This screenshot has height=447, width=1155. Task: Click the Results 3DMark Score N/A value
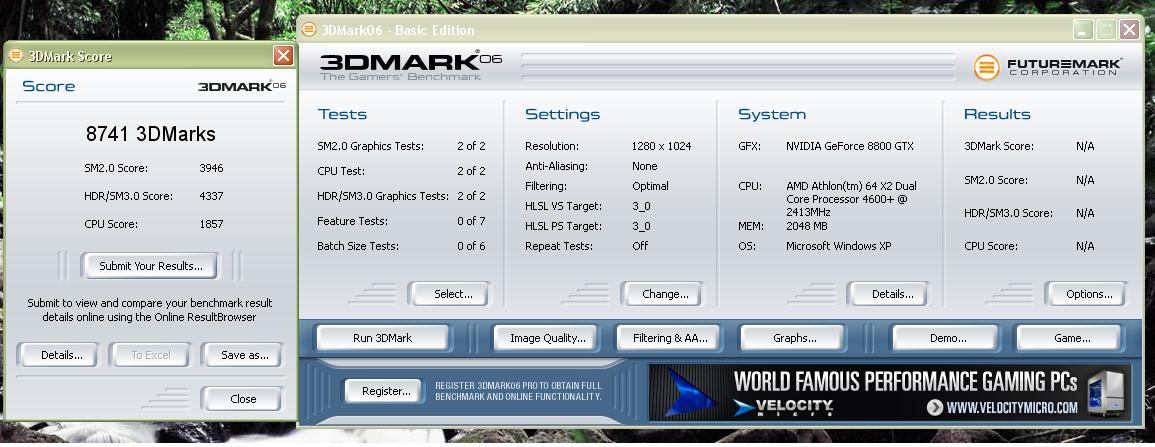[1085, 146]
